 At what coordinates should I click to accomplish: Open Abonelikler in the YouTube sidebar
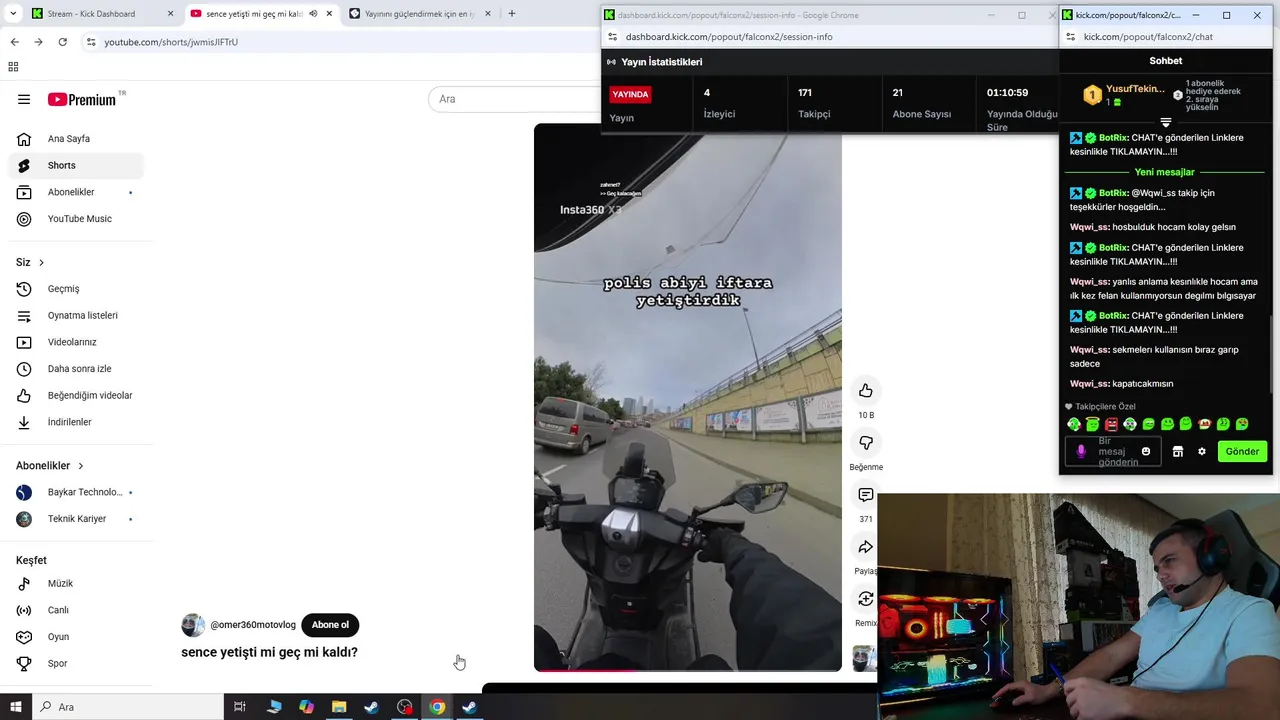(77, 192)
